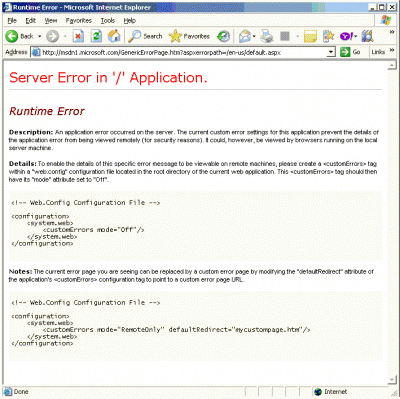Expand the dropdown next to the grey Edit icon

[297, 36]
